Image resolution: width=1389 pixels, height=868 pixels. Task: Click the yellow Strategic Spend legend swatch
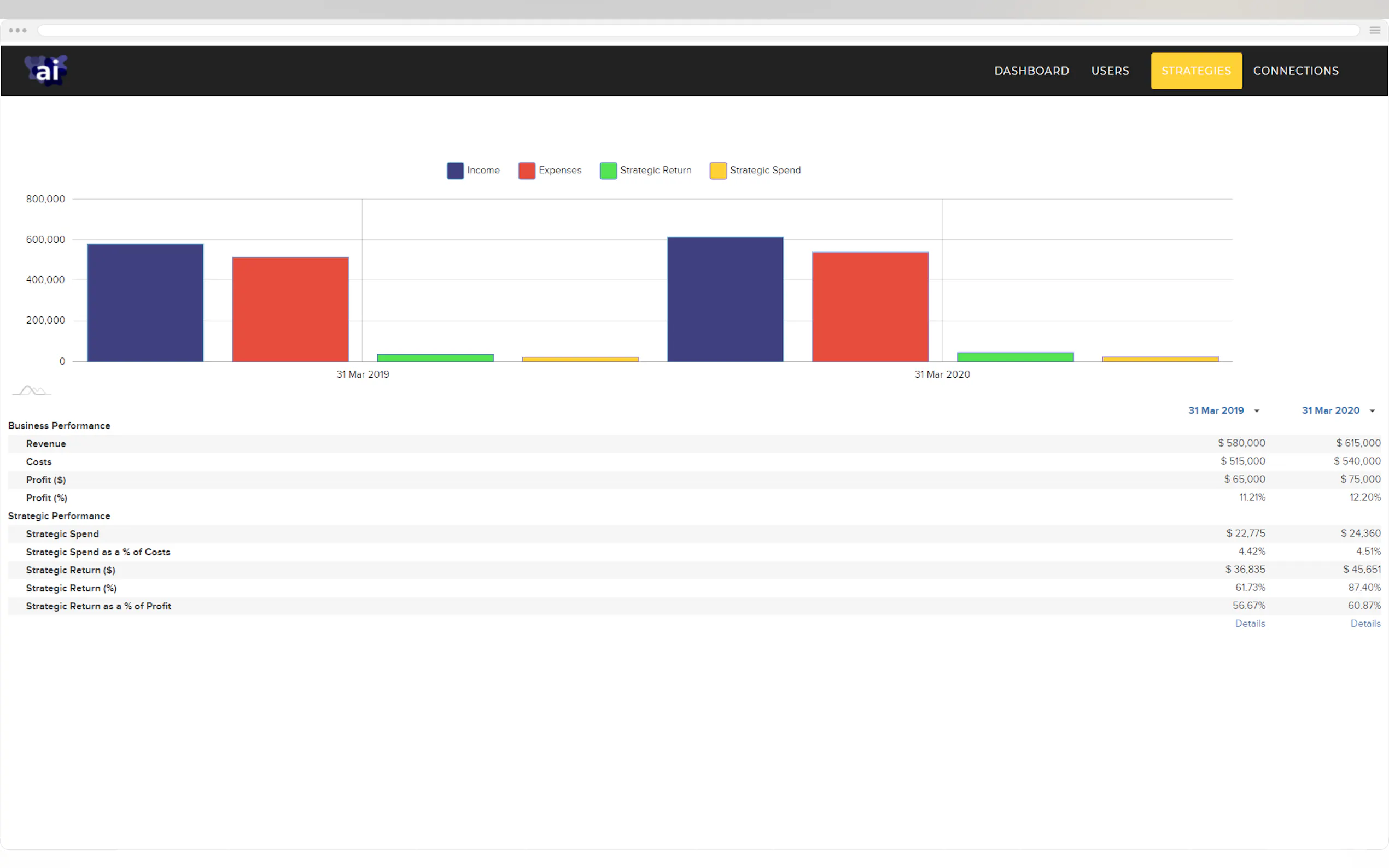tap(718, 171)
